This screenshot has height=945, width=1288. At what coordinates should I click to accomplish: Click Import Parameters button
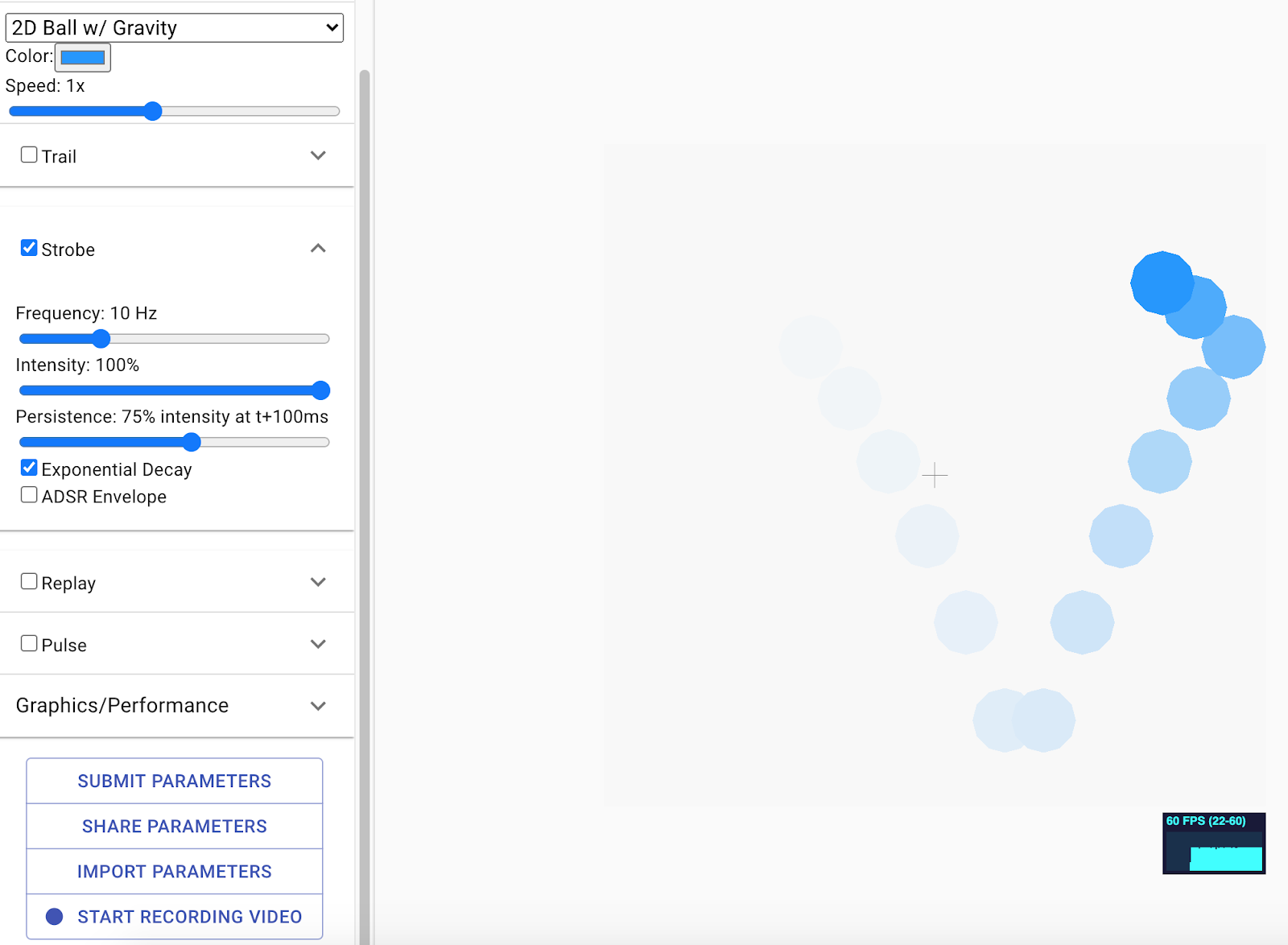[x=175, y=871]
